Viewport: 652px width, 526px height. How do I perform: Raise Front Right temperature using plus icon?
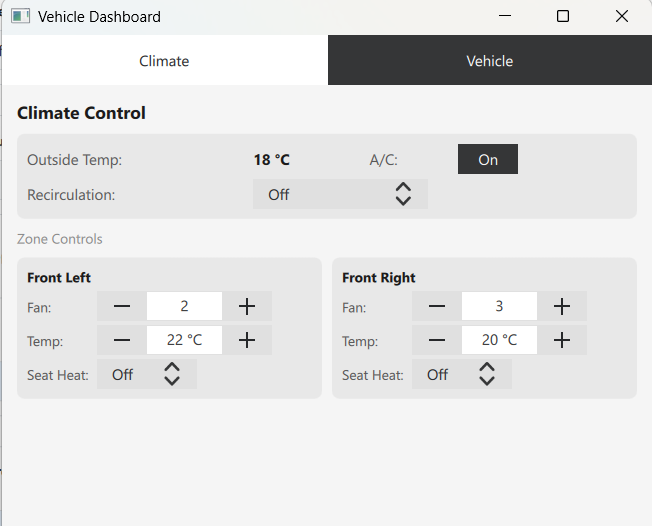(562, 340)
